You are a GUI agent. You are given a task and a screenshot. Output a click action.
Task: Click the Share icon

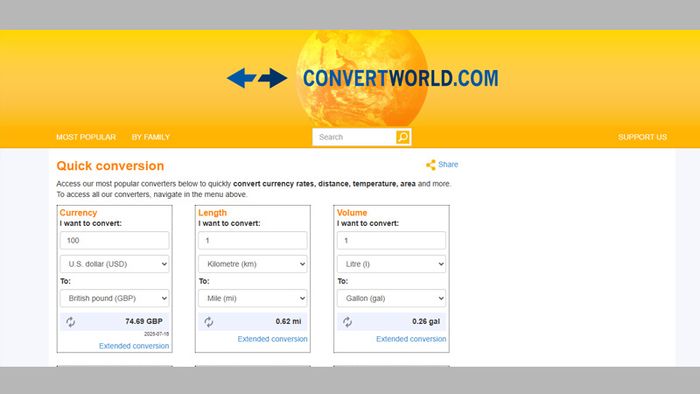pos(431,165)
